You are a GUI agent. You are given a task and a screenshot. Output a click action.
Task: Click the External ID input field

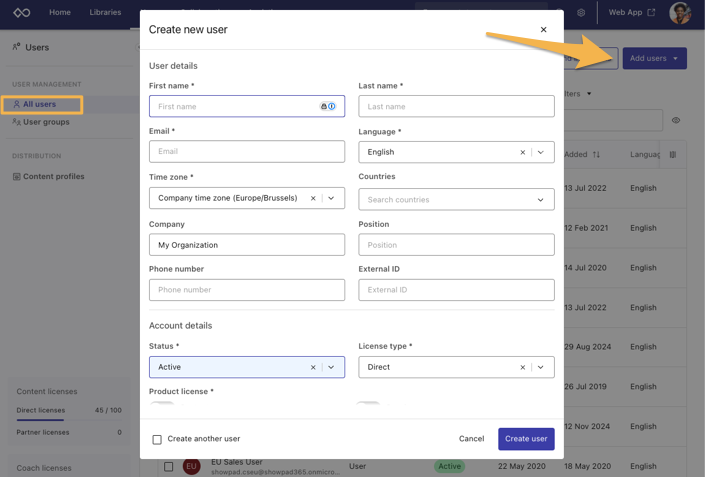click(x=456, y=290)
